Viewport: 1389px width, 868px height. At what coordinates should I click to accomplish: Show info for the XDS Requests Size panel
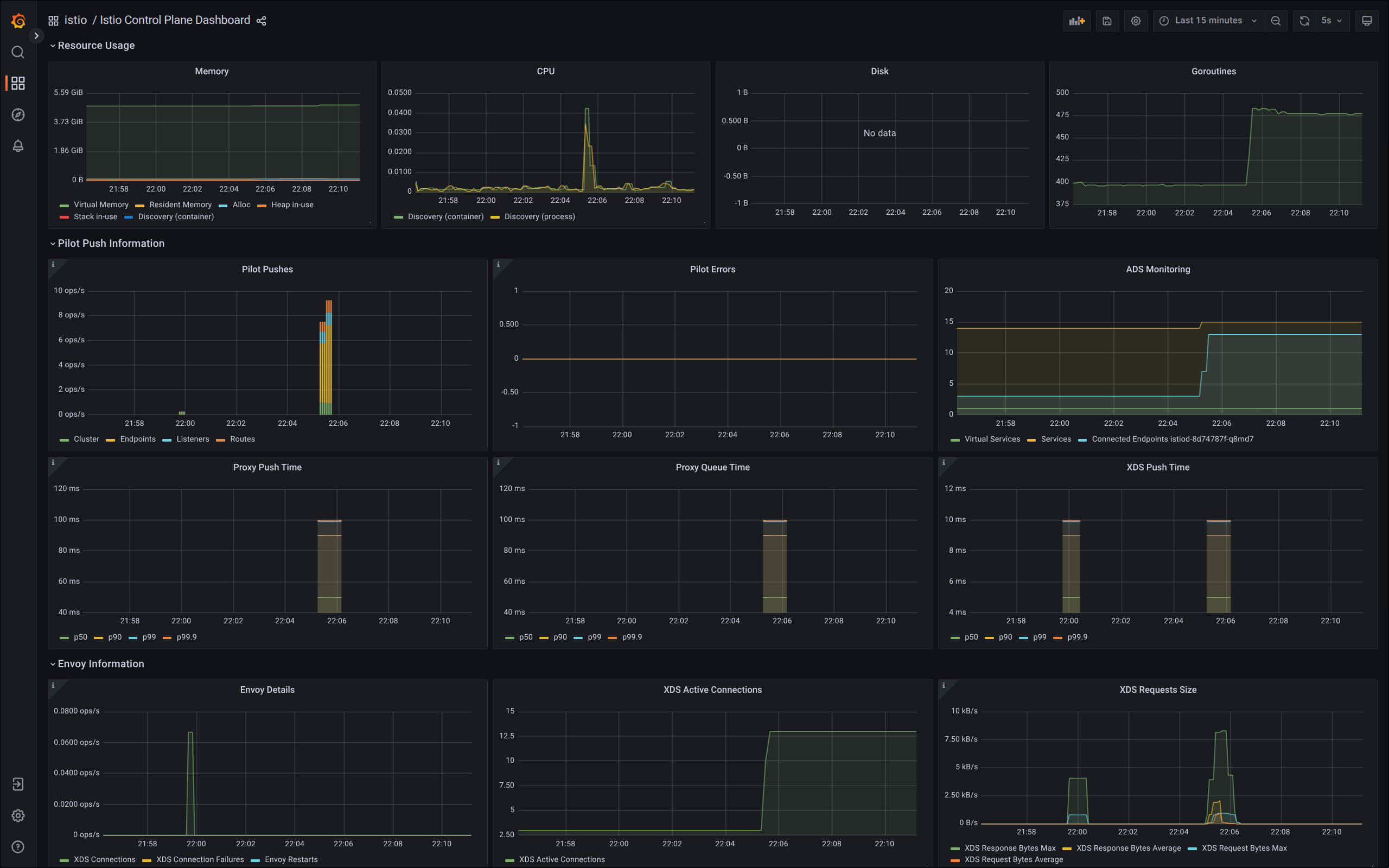(944, 685)
